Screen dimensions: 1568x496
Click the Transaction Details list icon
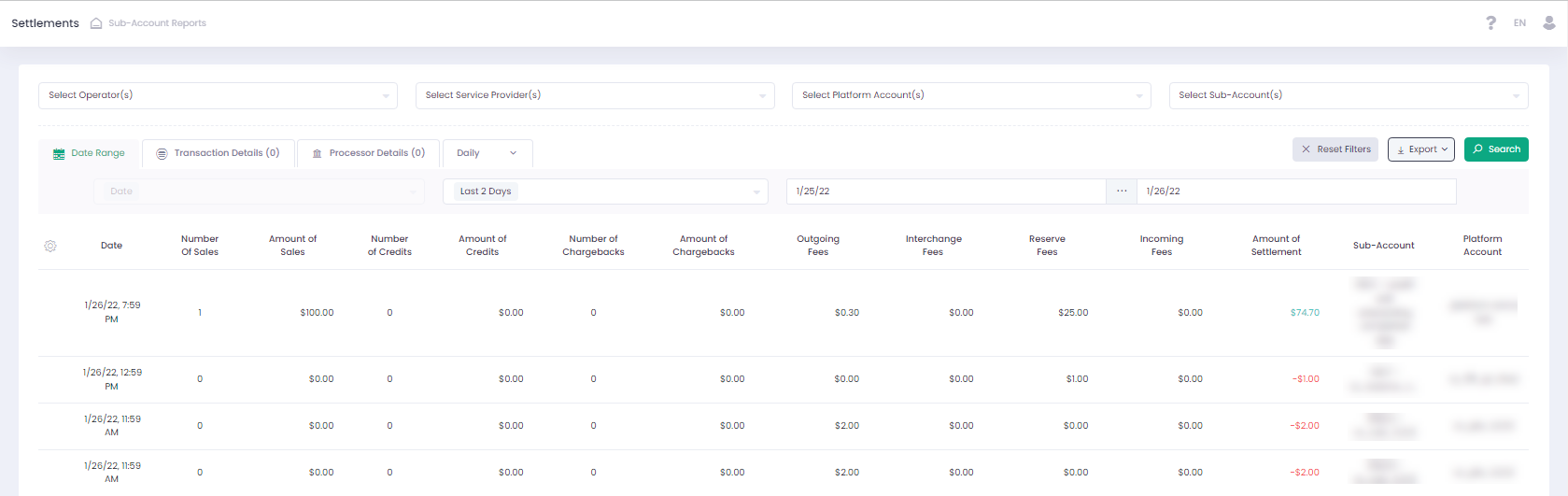pos(162,154)
